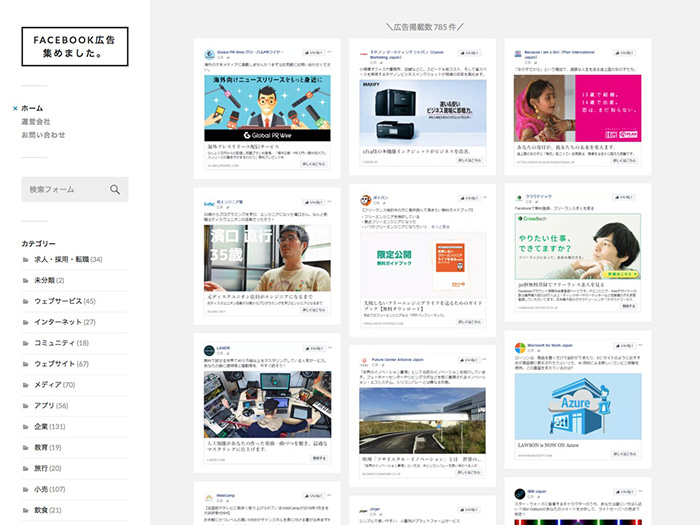700x525 pixels.
Task: Click Like button on Global PR Wire ad
Action: [313, 53]
